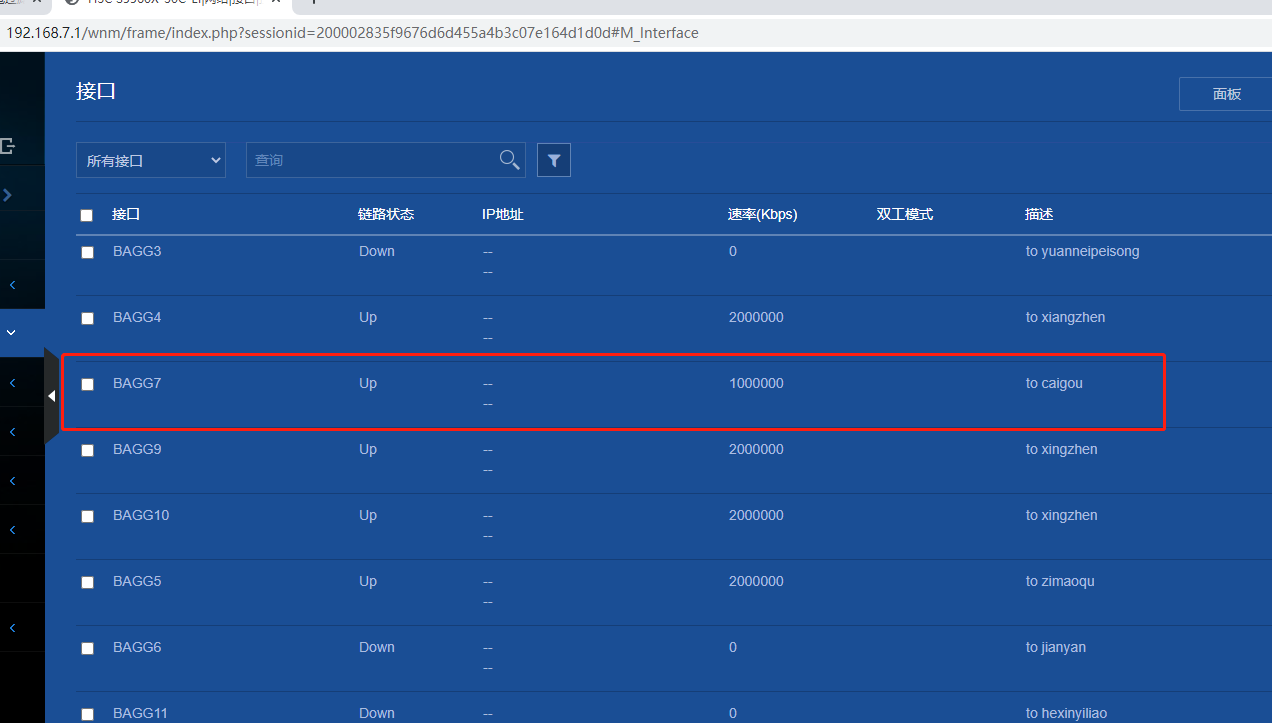Click the magnifier search icon in query box
1272x723 pixels.
[x=509, y=160]
